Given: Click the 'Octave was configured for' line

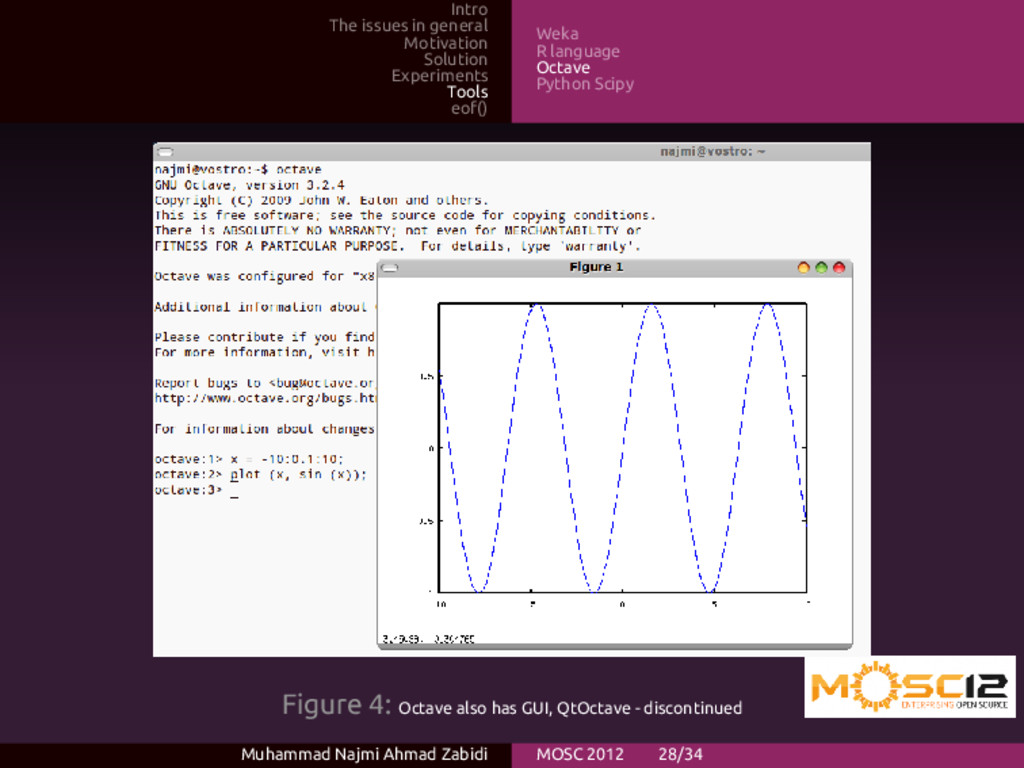Looking at the screenshot, I should coord(264,276).
